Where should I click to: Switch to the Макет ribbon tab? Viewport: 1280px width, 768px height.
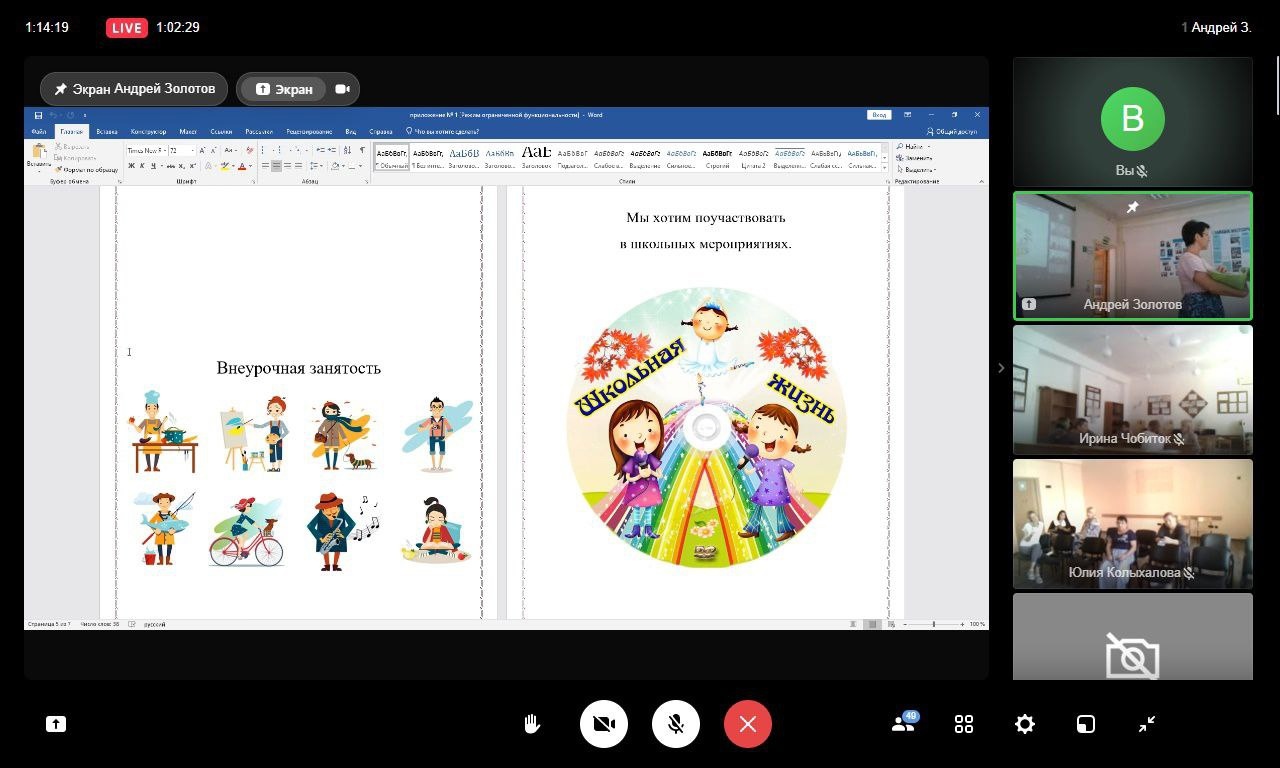188,131
